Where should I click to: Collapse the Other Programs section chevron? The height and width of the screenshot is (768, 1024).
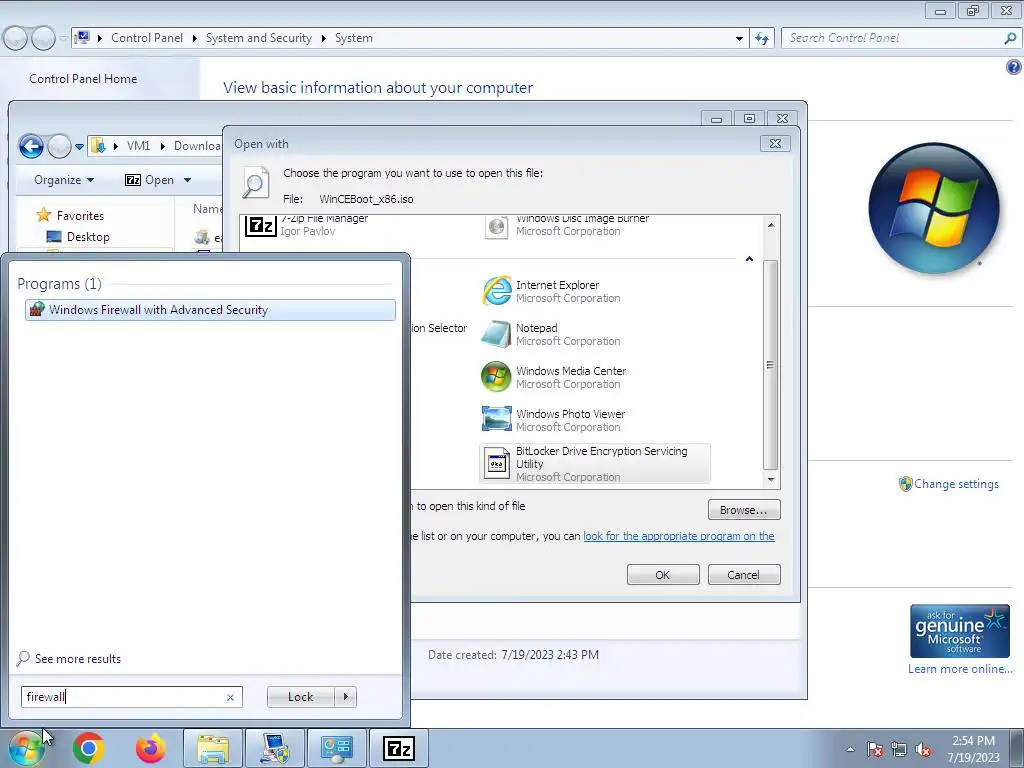tap(749, 259)
